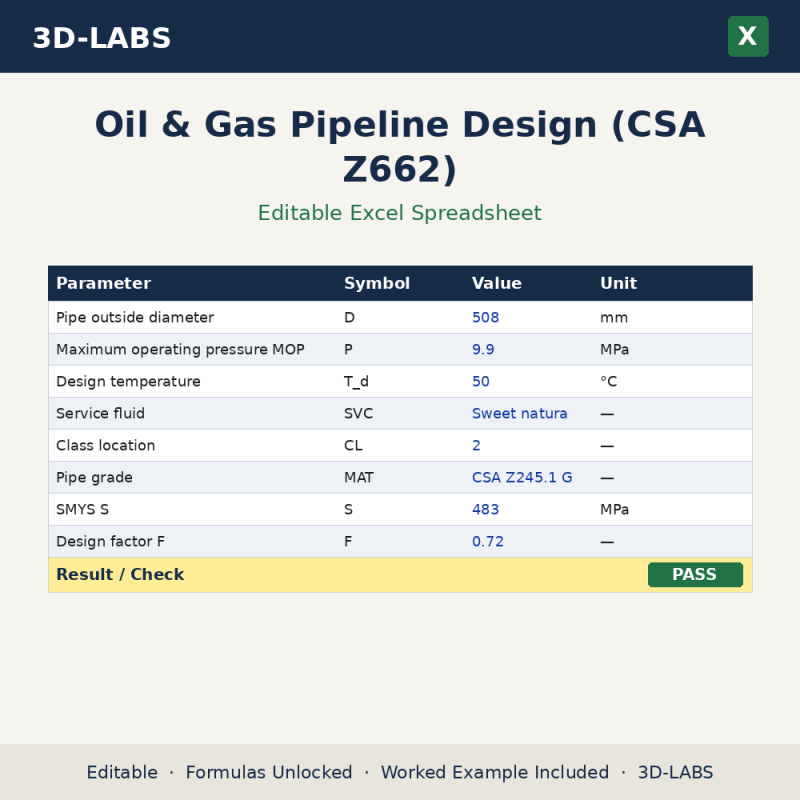Viewport: 800px width, 800px height.
Task: Click the Editable Excel Spreadsheet subtitle
Action: [x=399, y=213]
